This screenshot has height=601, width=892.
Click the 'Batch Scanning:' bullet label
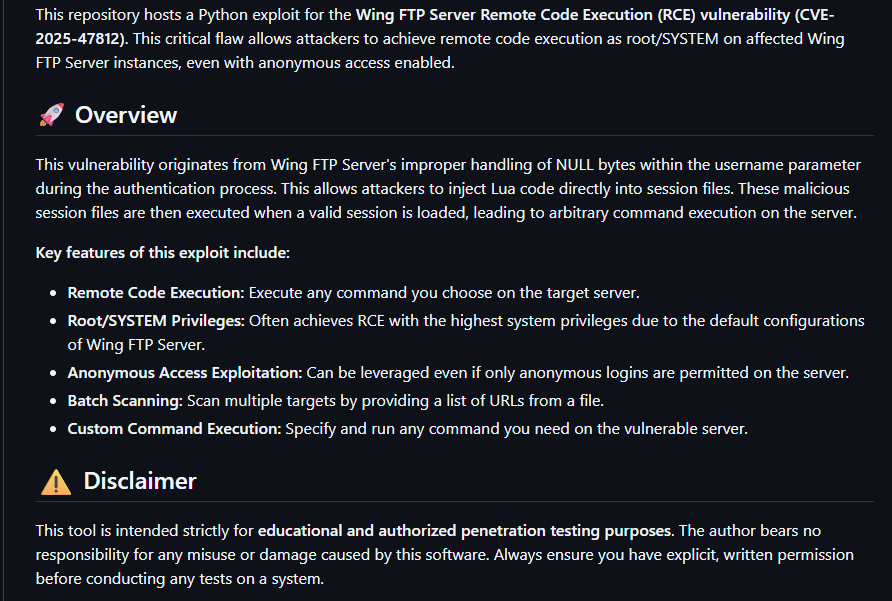(125, 401)
